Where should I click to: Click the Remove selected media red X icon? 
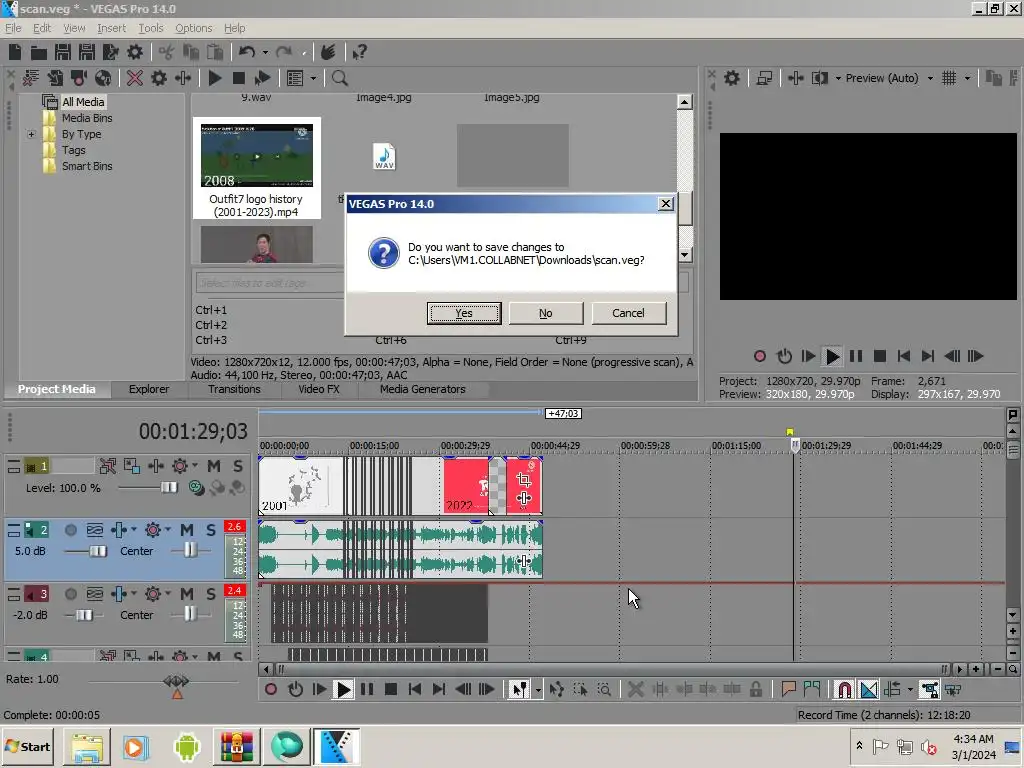[135, 78]
